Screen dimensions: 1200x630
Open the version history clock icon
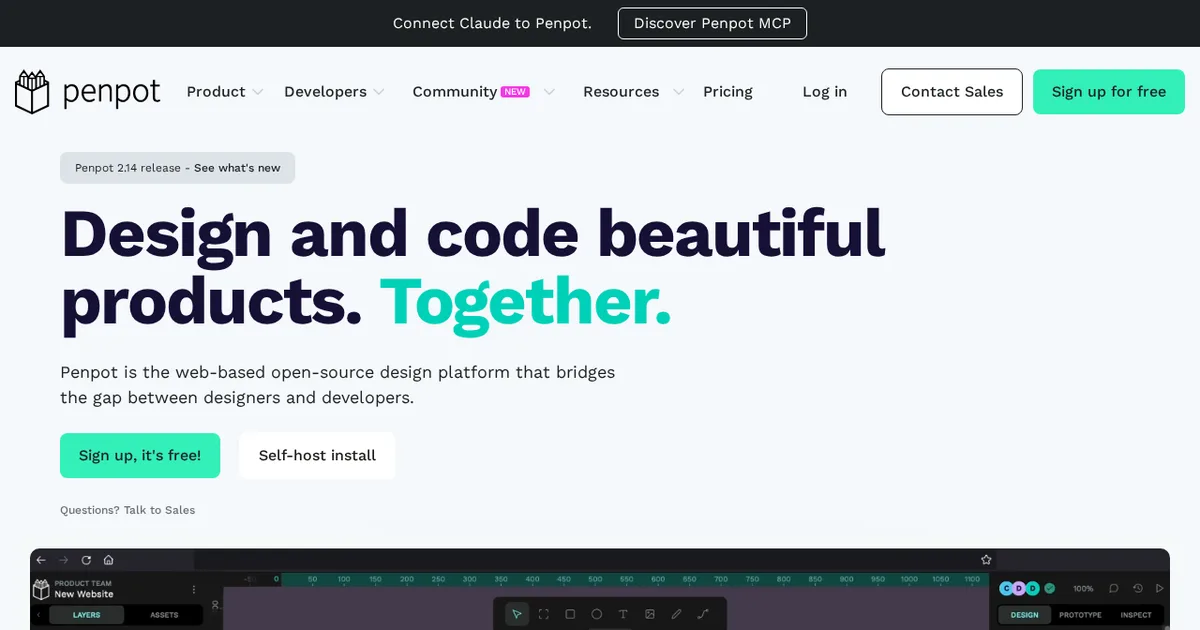1138,589
